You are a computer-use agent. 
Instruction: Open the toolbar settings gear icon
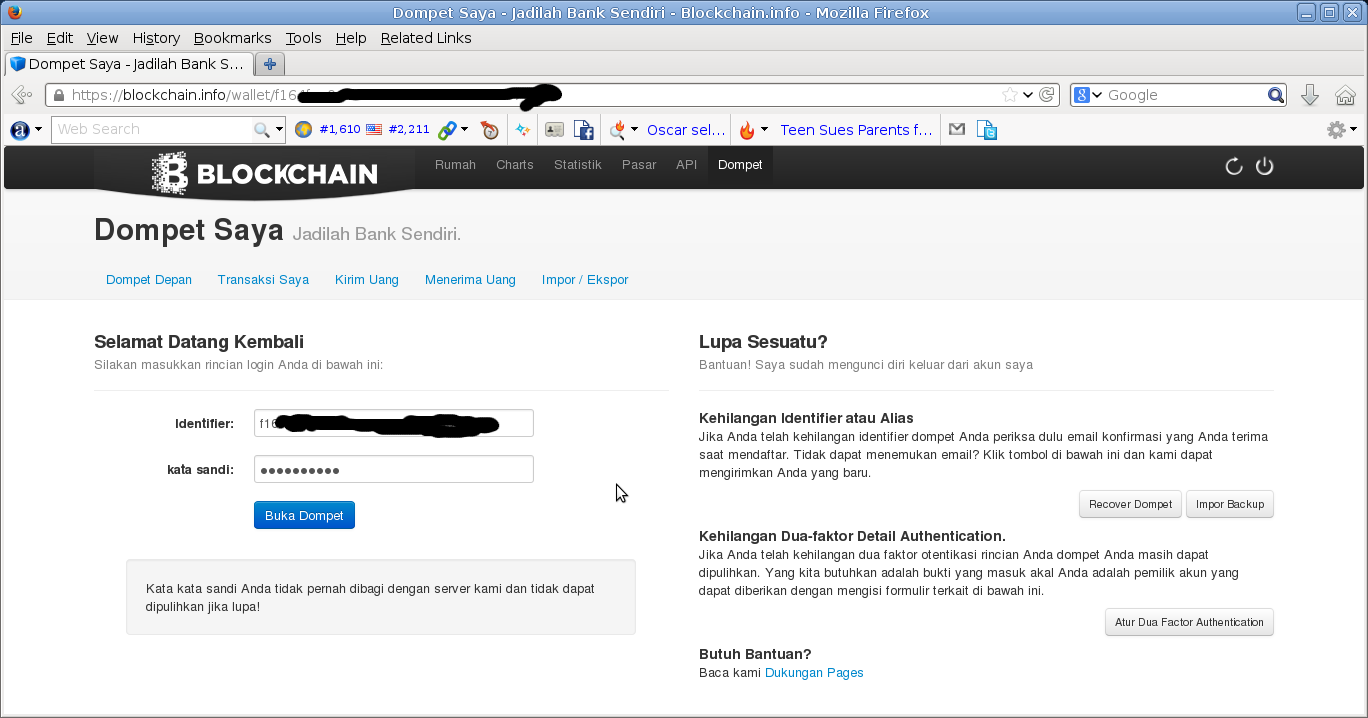pos(1336,130)
